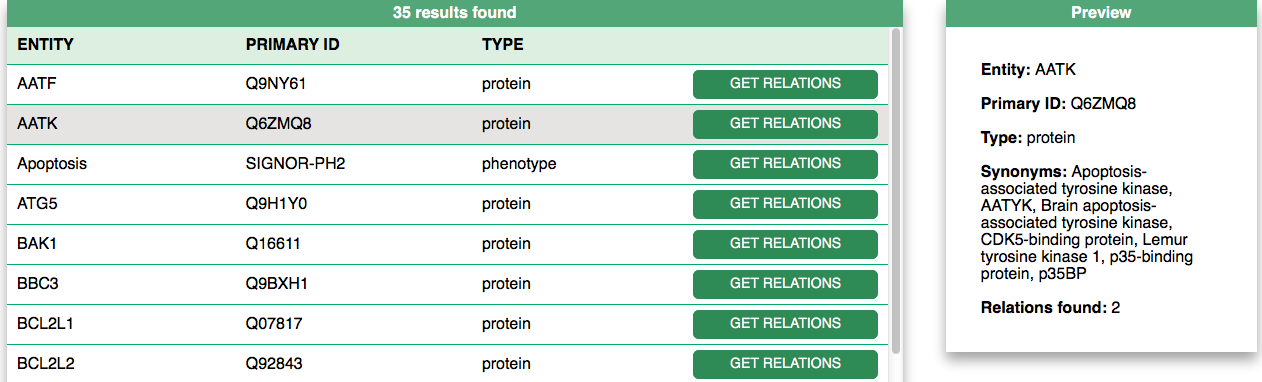Get relations for AATK protein
This screenshot has height=382, width=1262.
coord(785,124)
